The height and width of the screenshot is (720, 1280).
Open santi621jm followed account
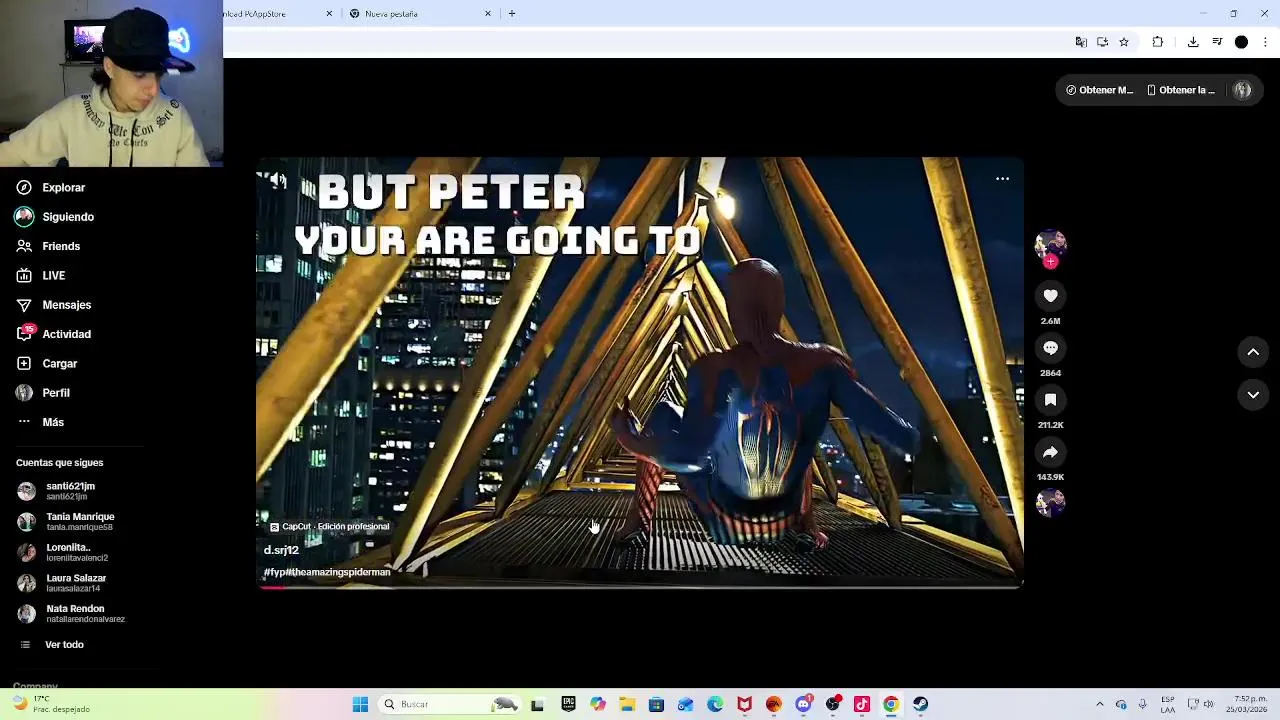57,491
